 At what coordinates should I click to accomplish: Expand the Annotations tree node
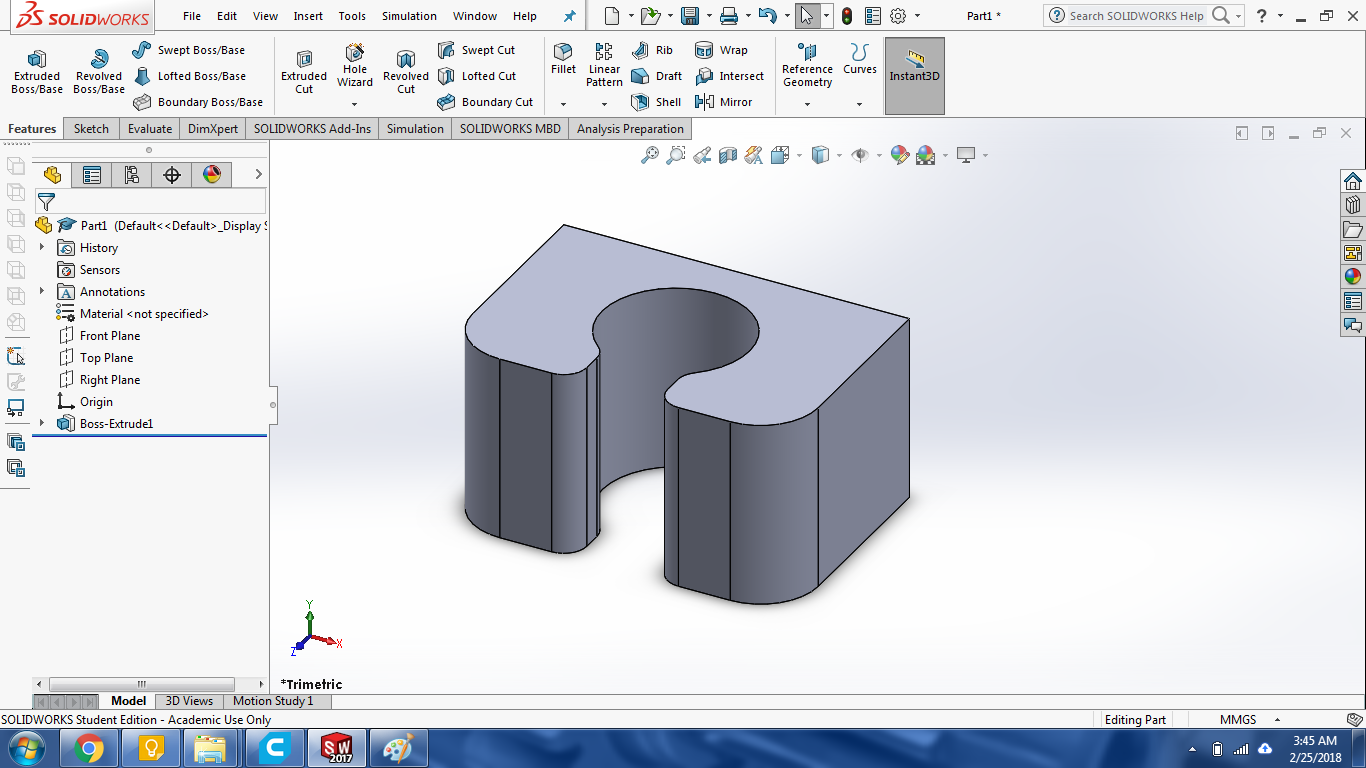click(42, 291)
